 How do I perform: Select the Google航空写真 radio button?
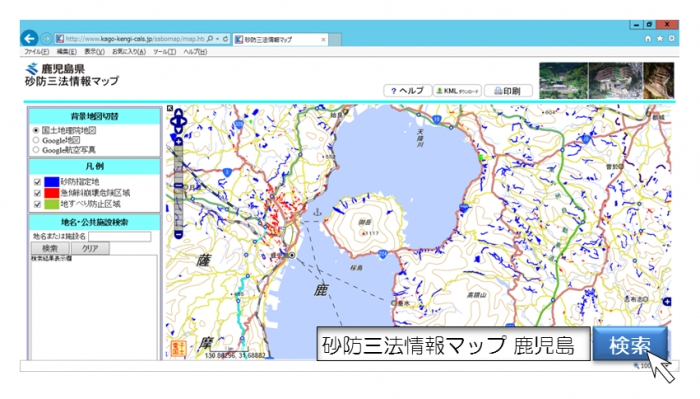tap(36, 150)
